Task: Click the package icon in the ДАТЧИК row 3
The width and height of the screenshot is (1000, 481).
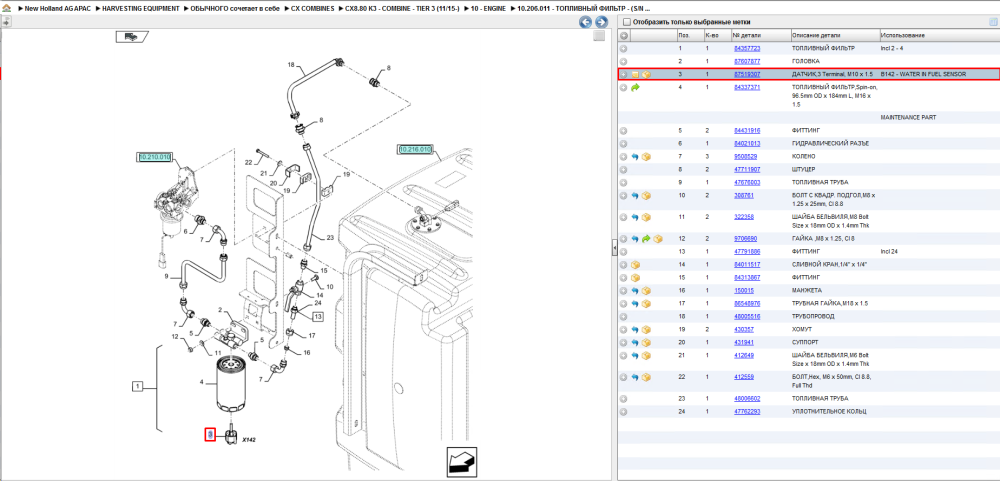Action: click(646, 75)
